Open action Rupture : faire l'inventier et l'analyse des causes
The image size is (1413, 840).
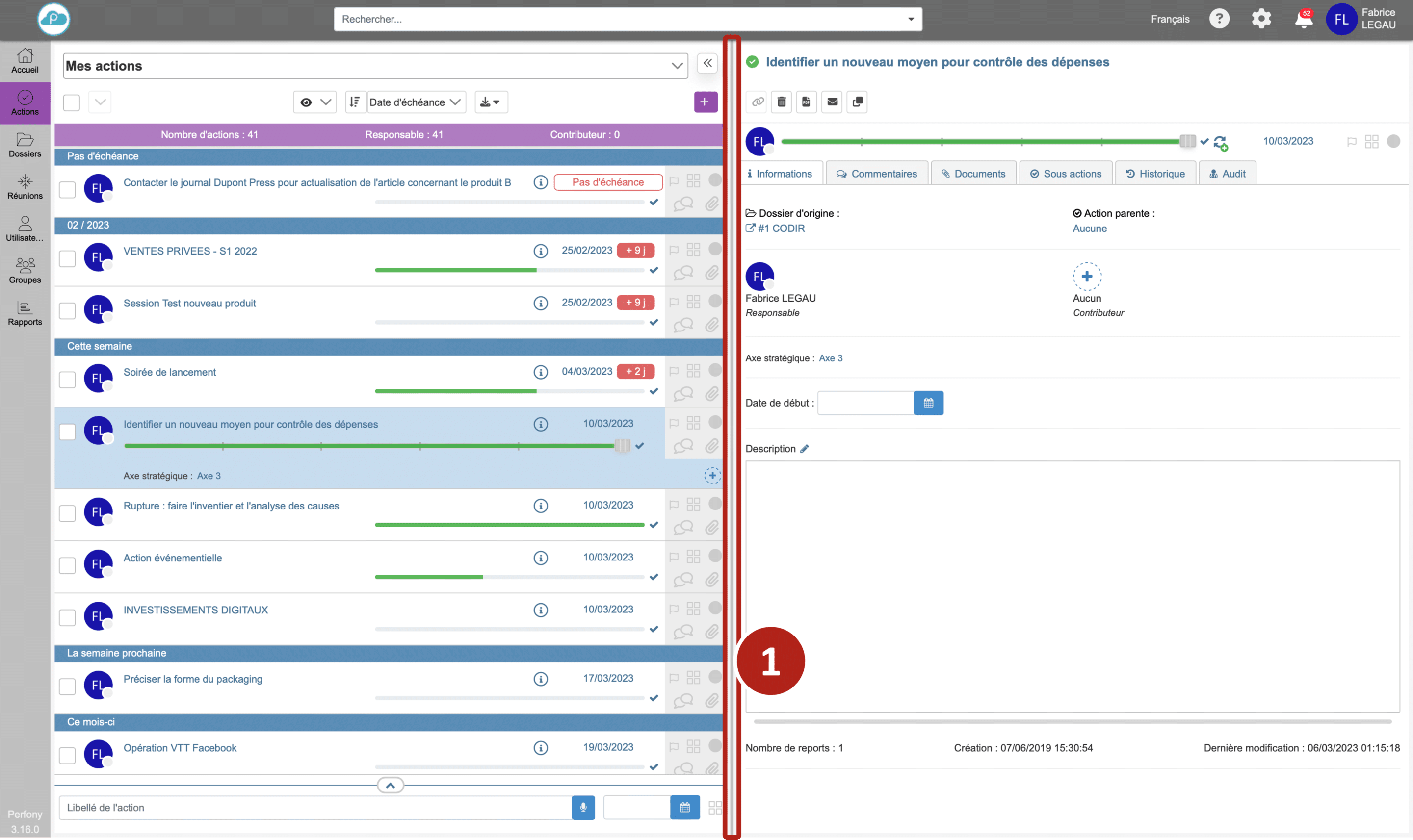click(231, 506)
